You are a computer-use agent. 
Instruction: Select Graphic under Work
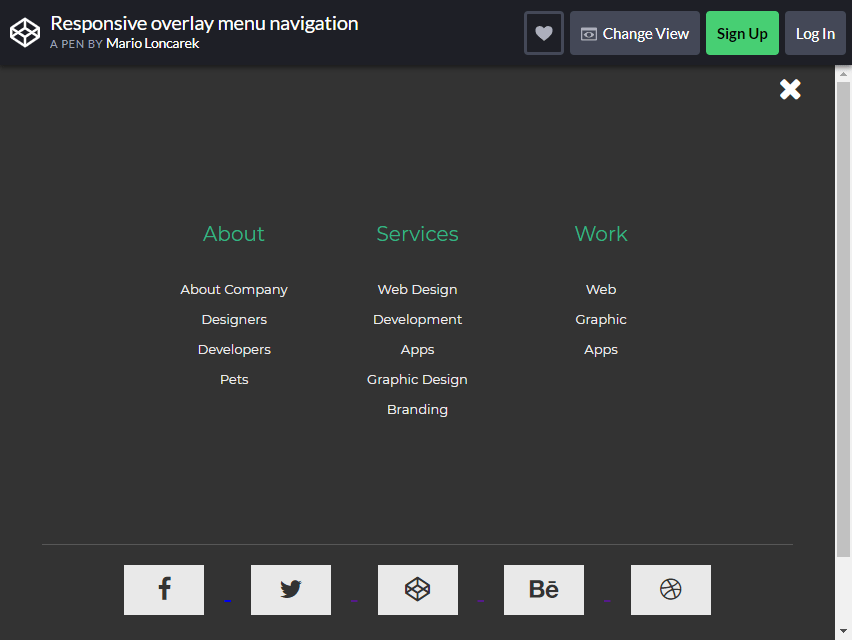click(600, 319)
